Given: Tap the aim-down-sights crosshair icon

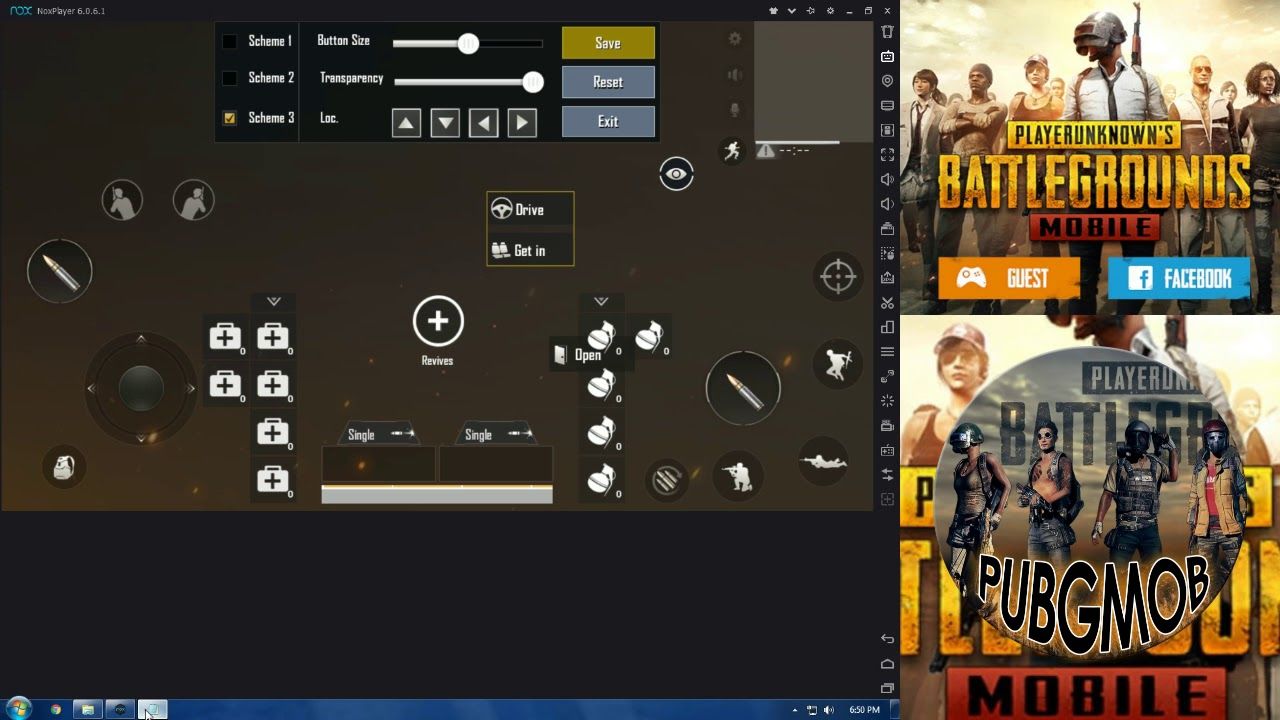Looking at the screenshot, I should (838, 277).
